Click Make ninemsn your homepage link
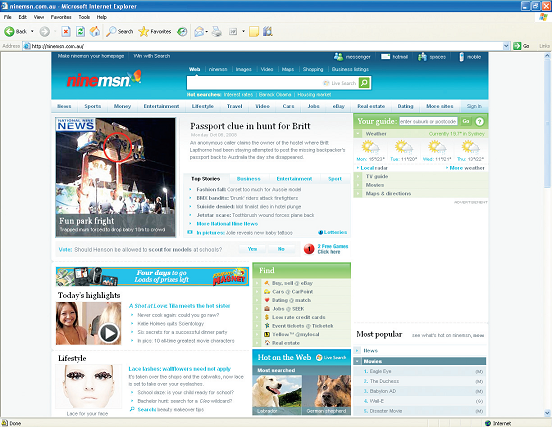The image size is (552, 427). (x=91, y=56)
